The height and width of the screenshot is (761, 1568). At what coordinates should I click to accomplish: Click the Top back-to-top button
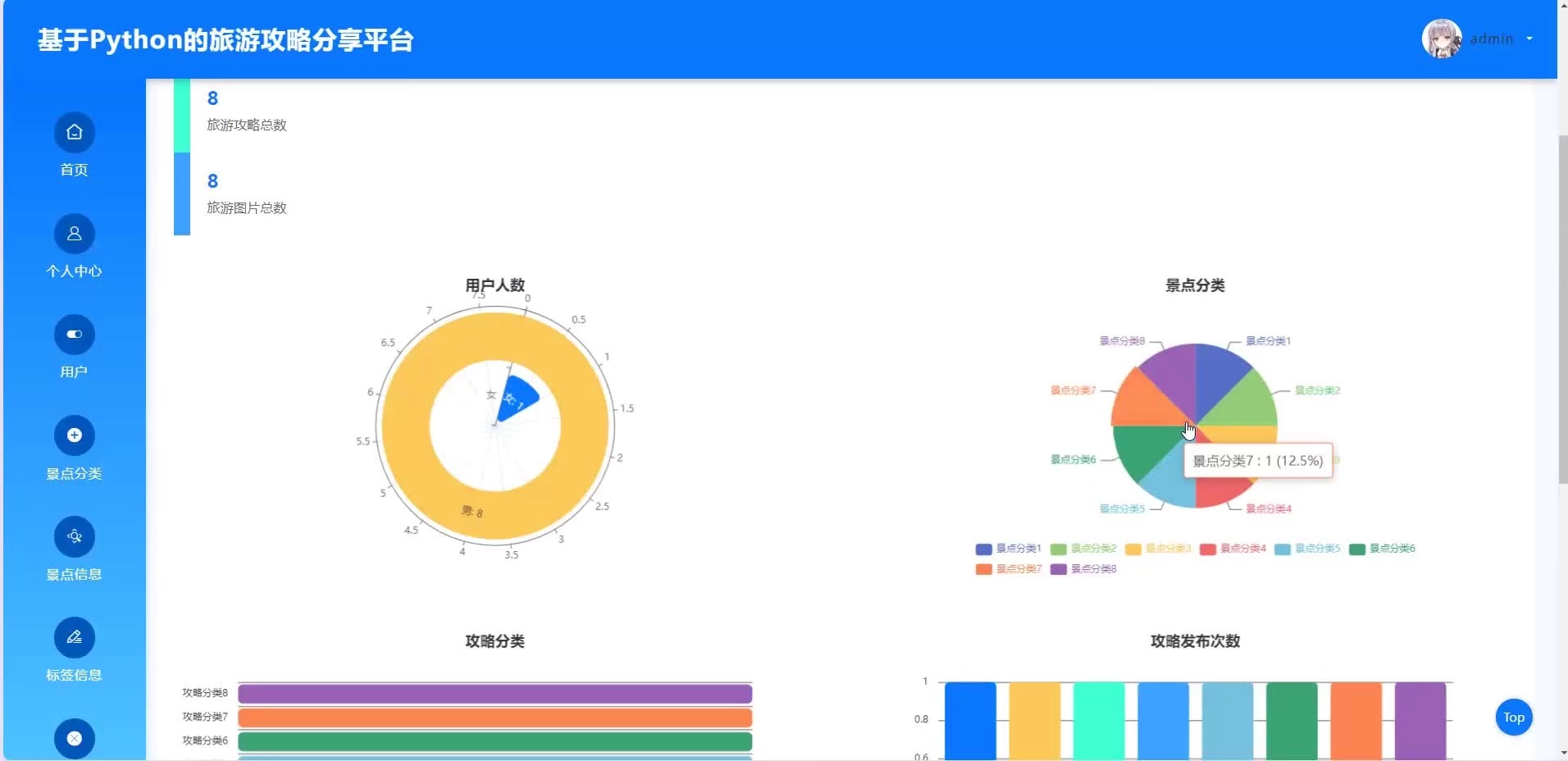click(x=1514, y=718)
